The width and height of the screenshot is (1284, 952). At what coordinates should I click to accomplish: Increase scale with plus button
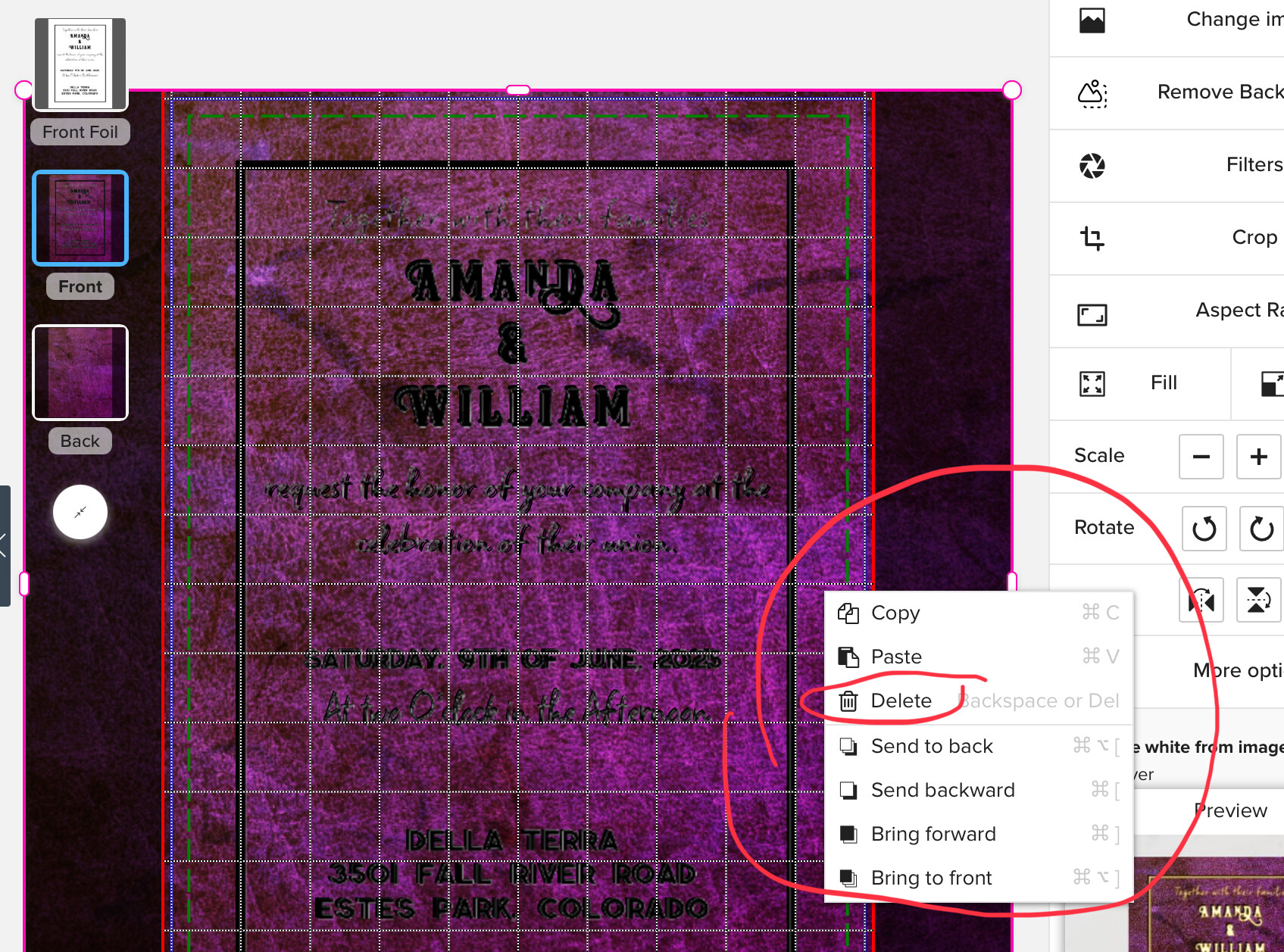[1259, 457]
